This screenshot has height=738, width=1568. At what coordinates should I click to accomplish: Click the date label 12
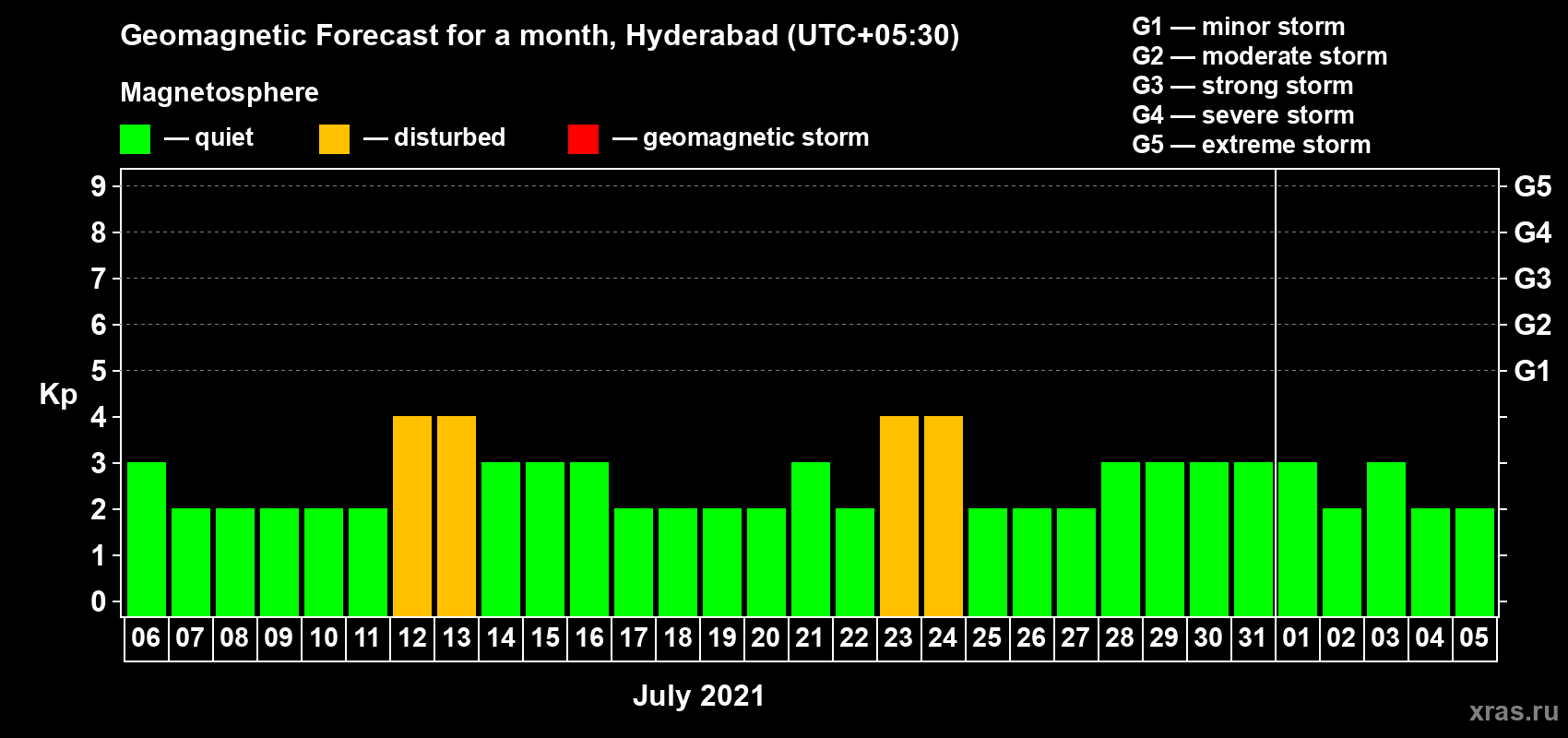pos(412,637)
